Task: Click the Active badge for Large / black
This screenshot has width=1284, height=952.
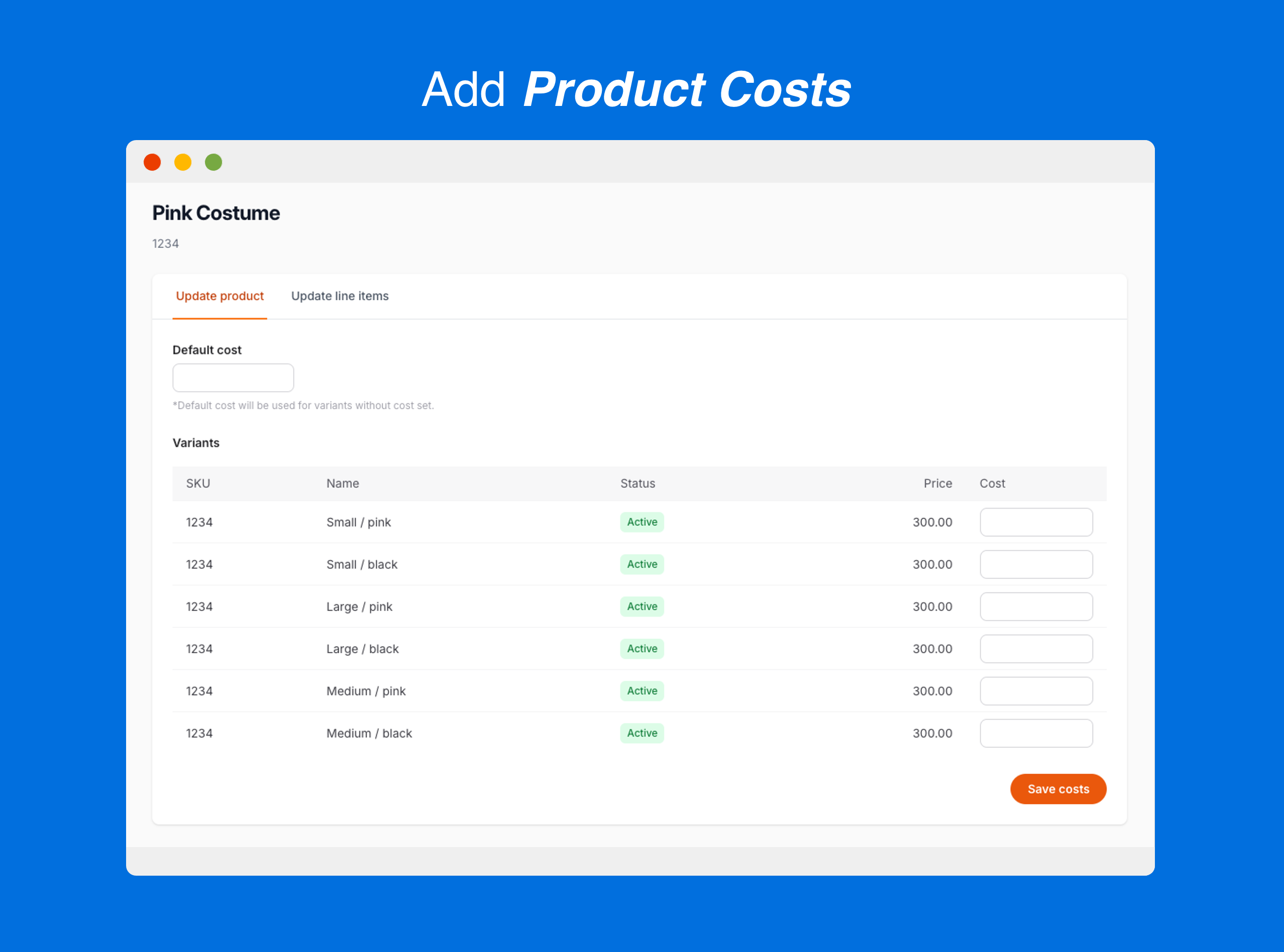Action: [641, 648]
